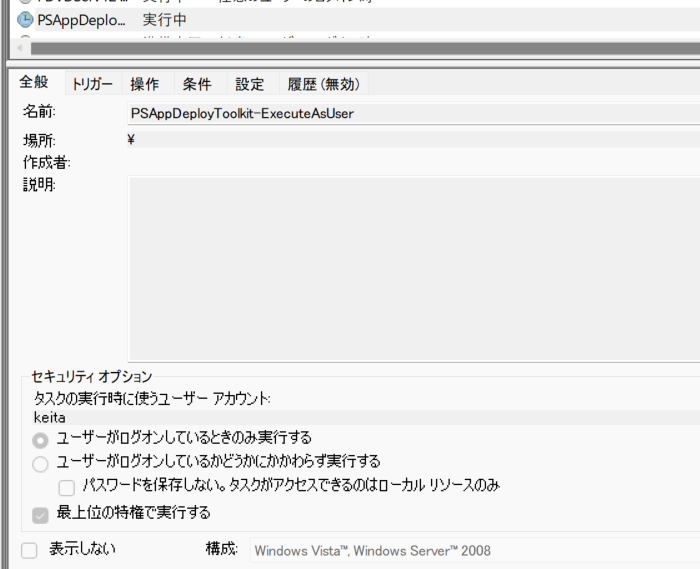Click タスクの実行時に使うユーザー アカウント label
700x569 pixels.
point(152,398)
